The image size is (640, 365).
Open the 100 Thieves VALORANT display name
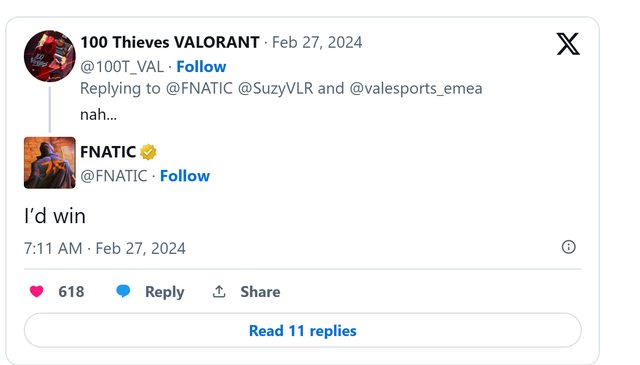pyautogui.click(x=170, y=42)
